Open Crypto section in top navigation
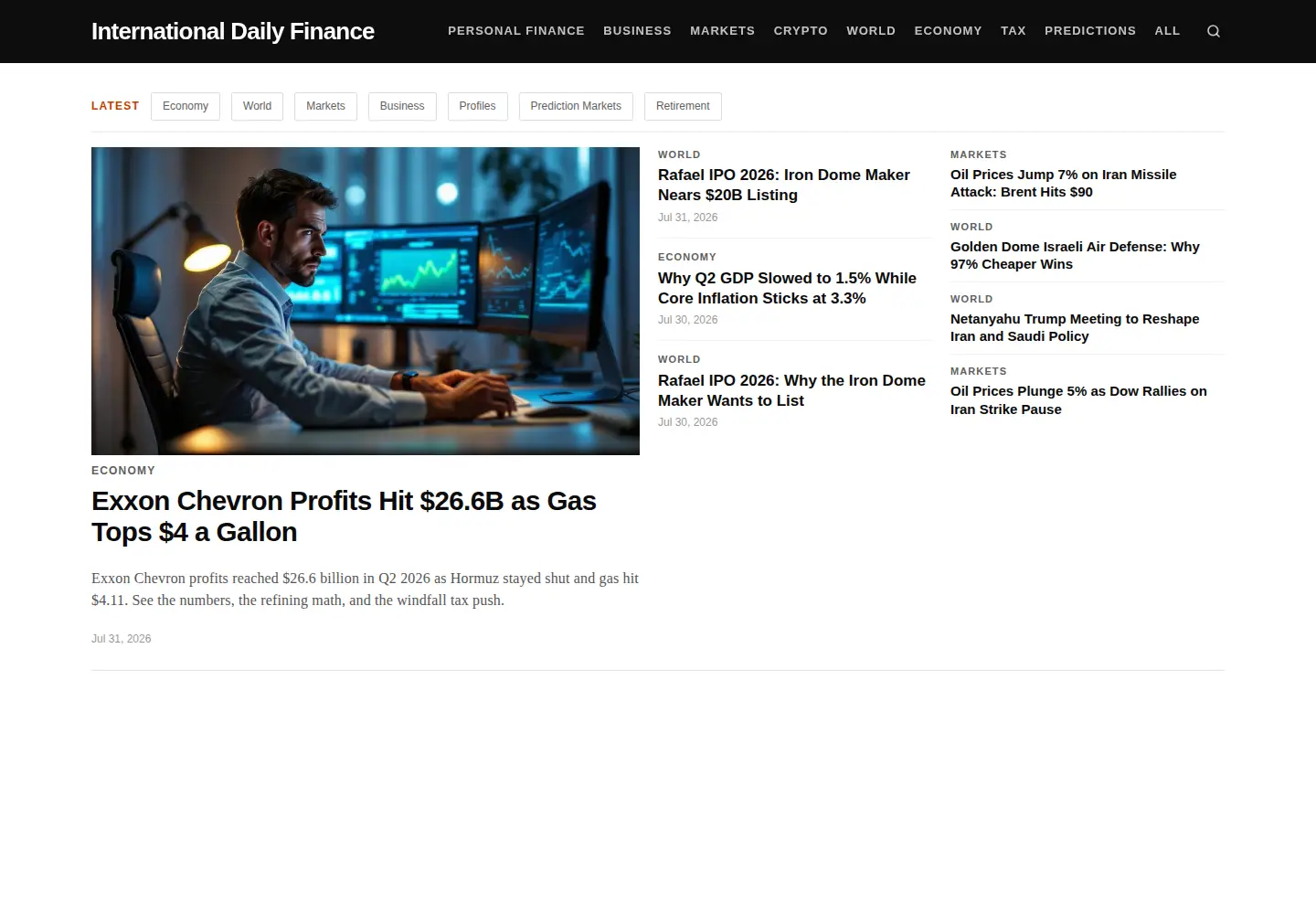This screenshot has height=914, width=1316. 801,31
